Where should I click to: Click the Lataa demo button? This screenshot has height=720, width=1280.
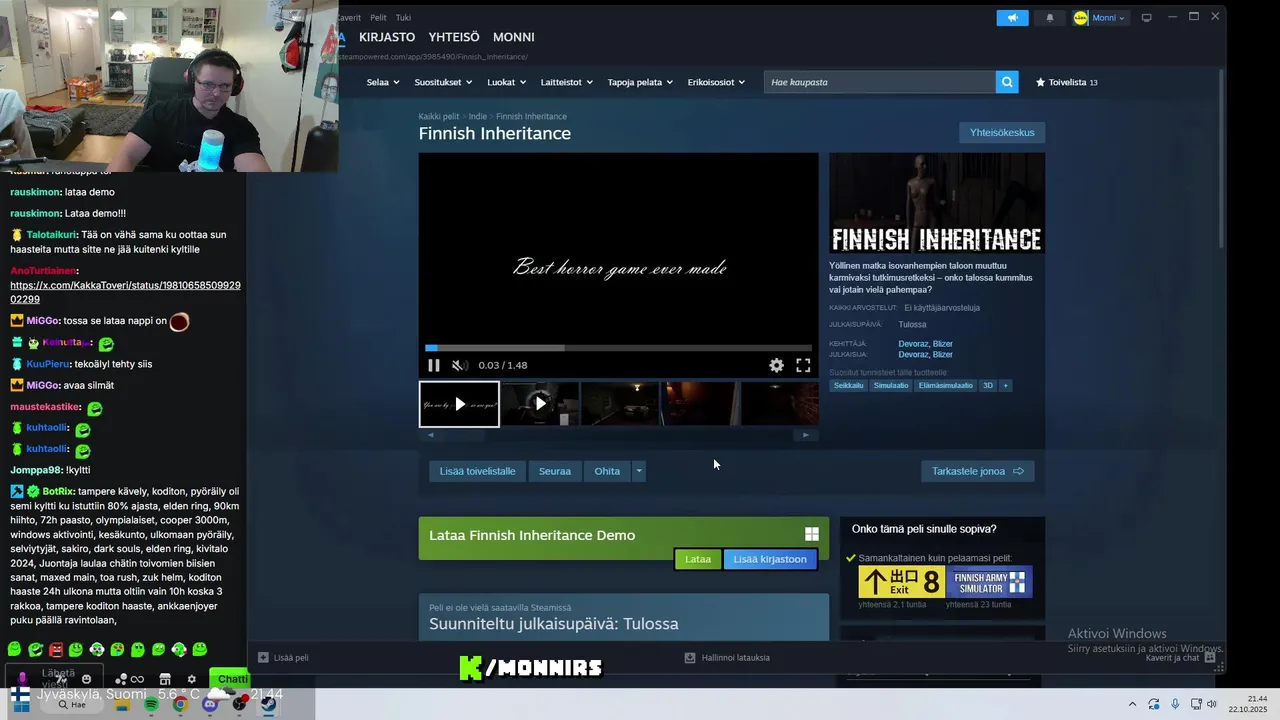click(x=697, y=559)
